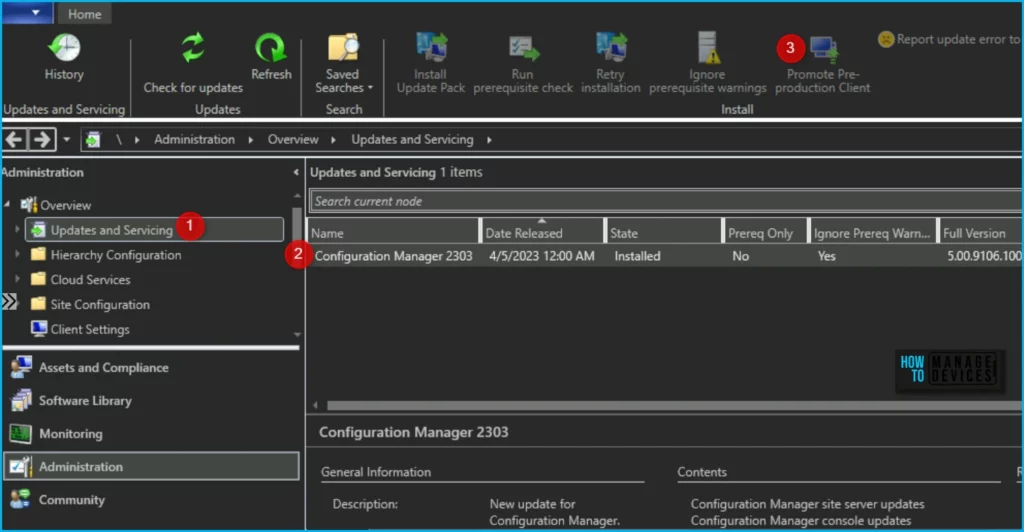Go back with the navigation back arrow

tap(15, 139)
